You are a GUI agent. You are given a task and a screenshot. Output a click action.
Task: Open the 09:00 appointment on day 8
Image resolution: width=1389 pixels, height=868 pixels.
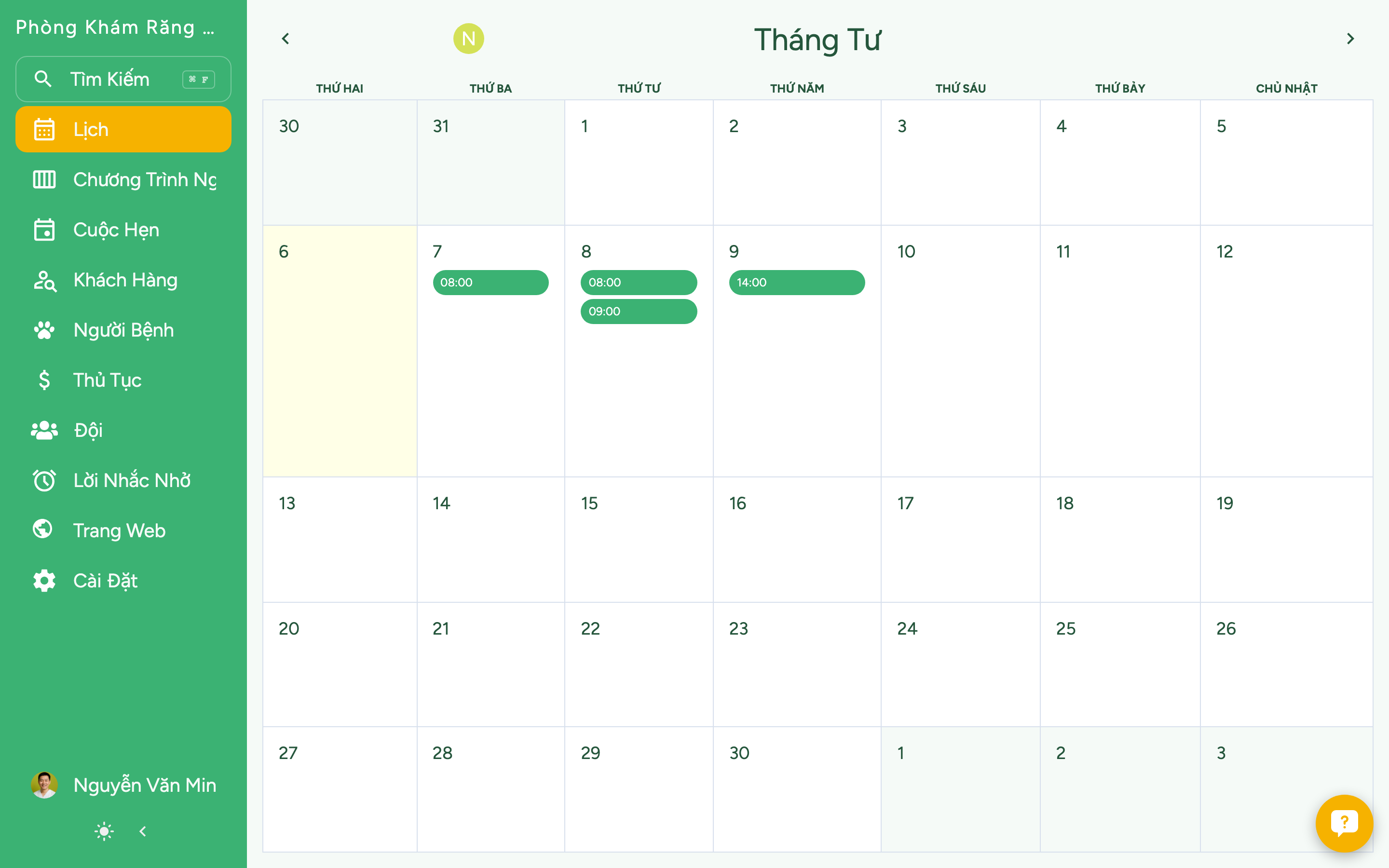tap(638, 311)
